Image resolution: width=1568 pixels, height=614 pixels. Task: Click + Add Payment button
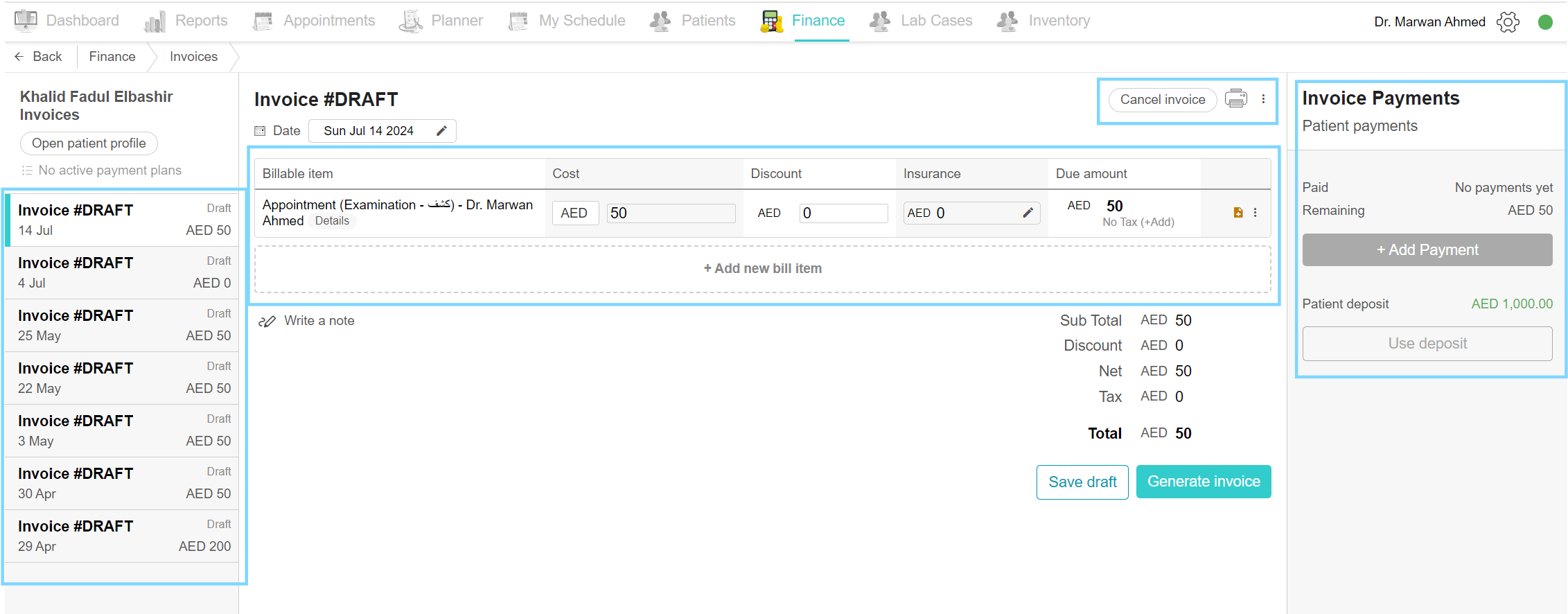point(1427,250)
